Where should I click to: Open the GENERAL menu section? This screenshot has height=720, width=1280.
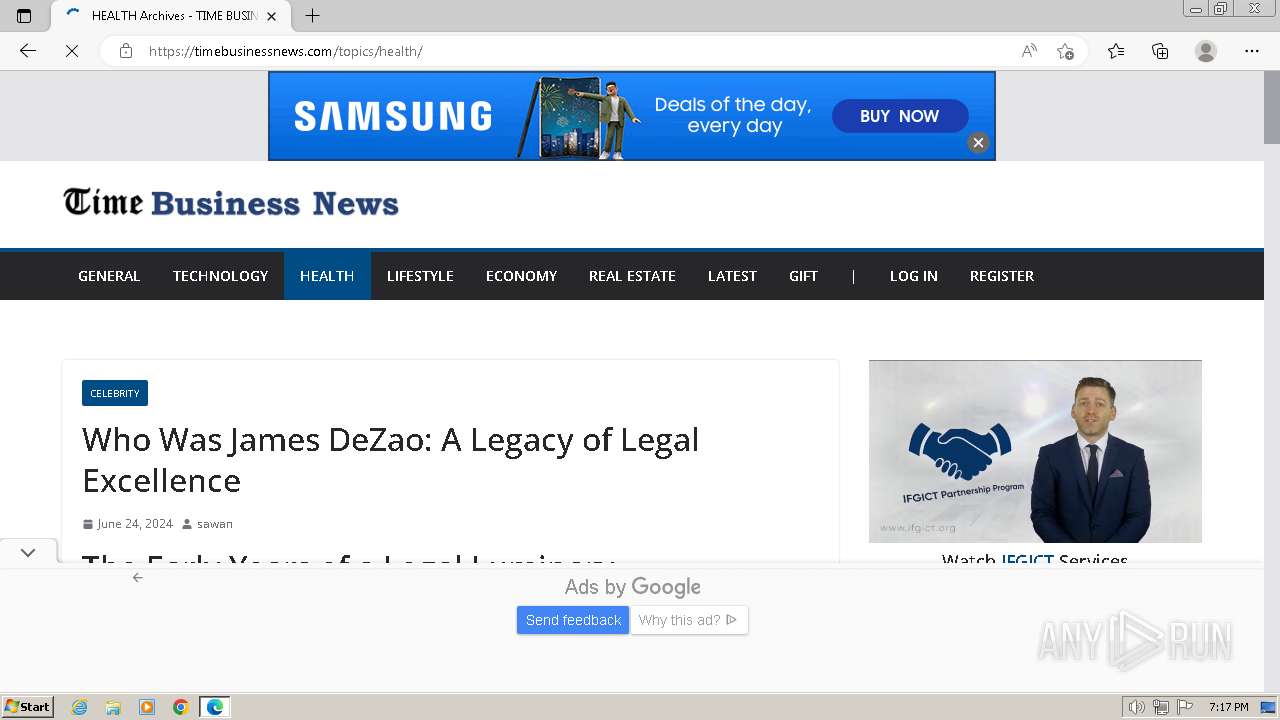coord(109,276)
